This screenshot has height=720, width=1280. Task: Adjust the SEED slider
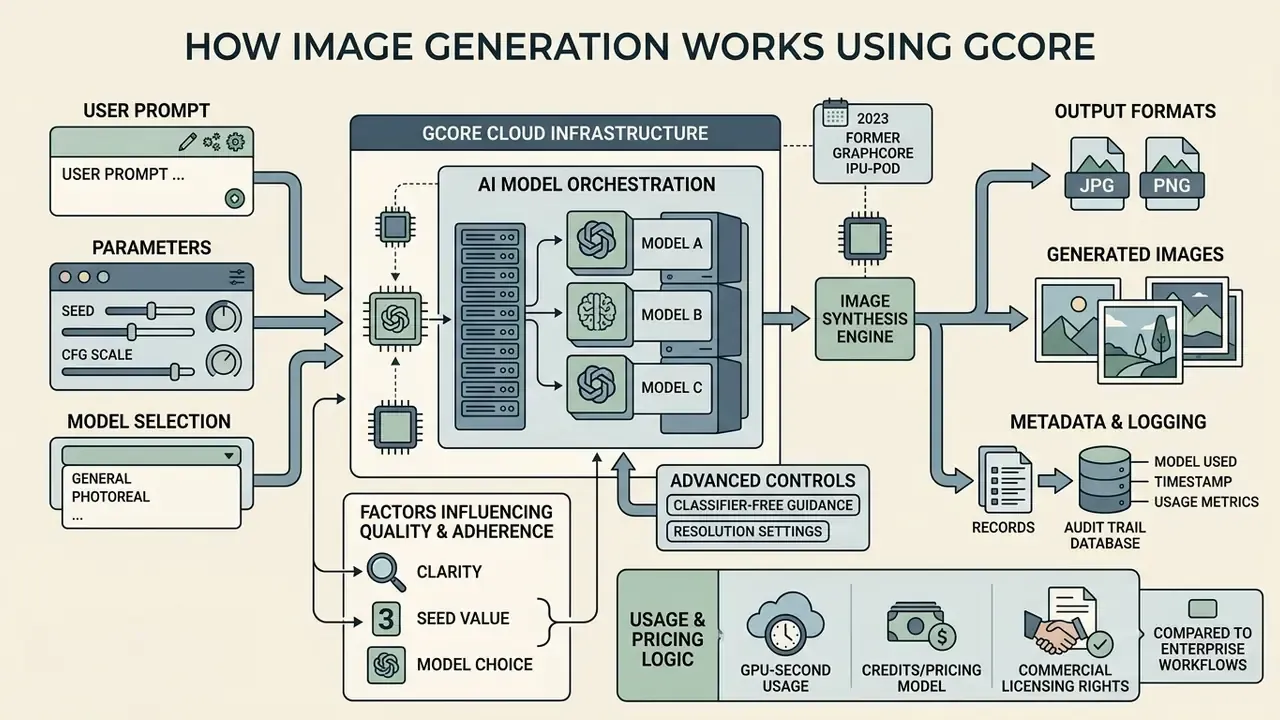click(x=150, y=311)
